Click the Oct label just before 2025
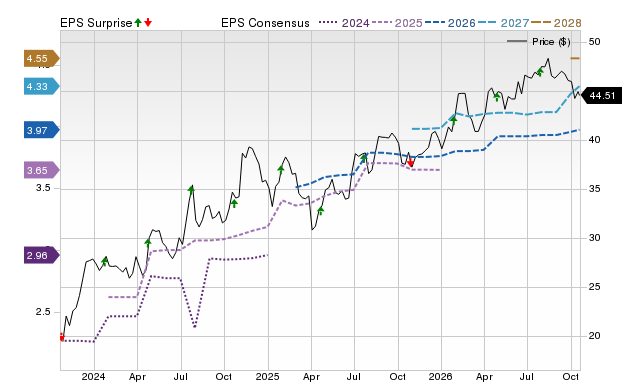Screen dimensions: 640x382 coord(224,376)
